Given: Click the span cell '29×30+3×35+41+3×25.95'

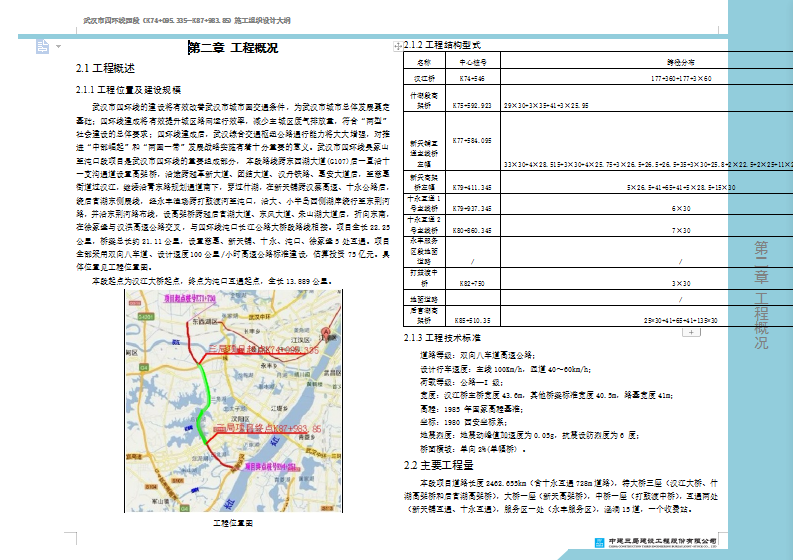Looking at the screenshot, I should [x=546, y=105].
